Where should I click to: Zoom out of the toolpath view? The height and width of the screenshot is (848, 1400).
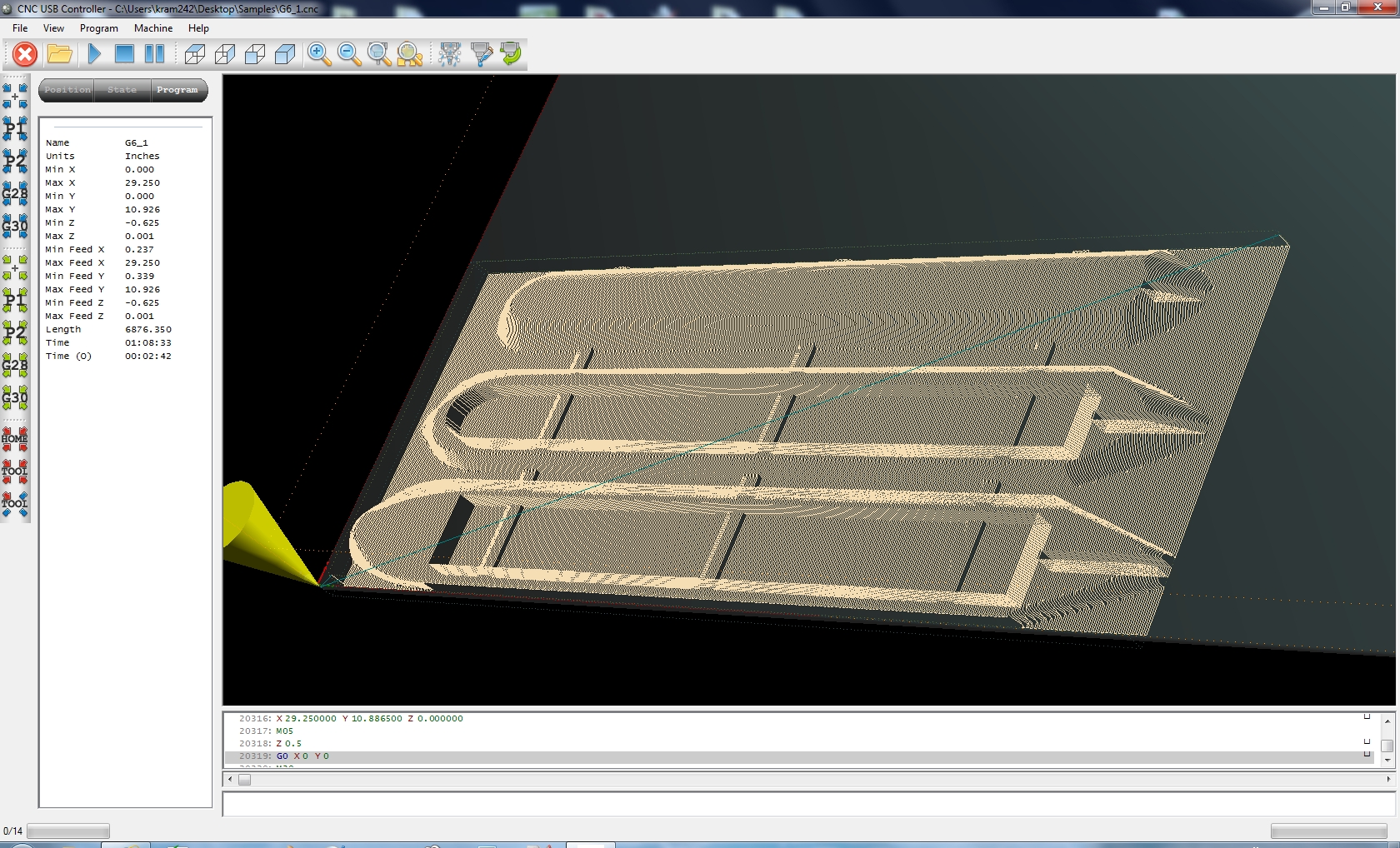click(x=349, y=55)
